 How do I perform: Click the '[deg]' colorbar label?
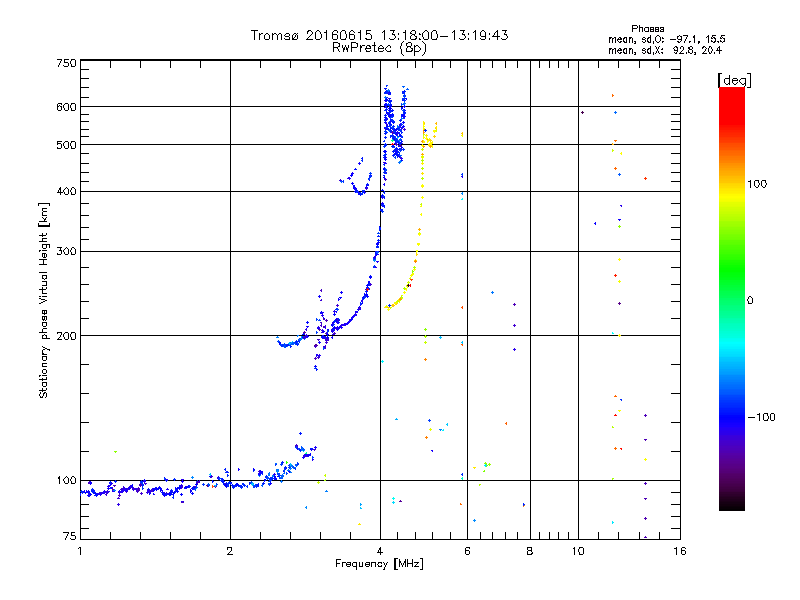coord(734,80)
